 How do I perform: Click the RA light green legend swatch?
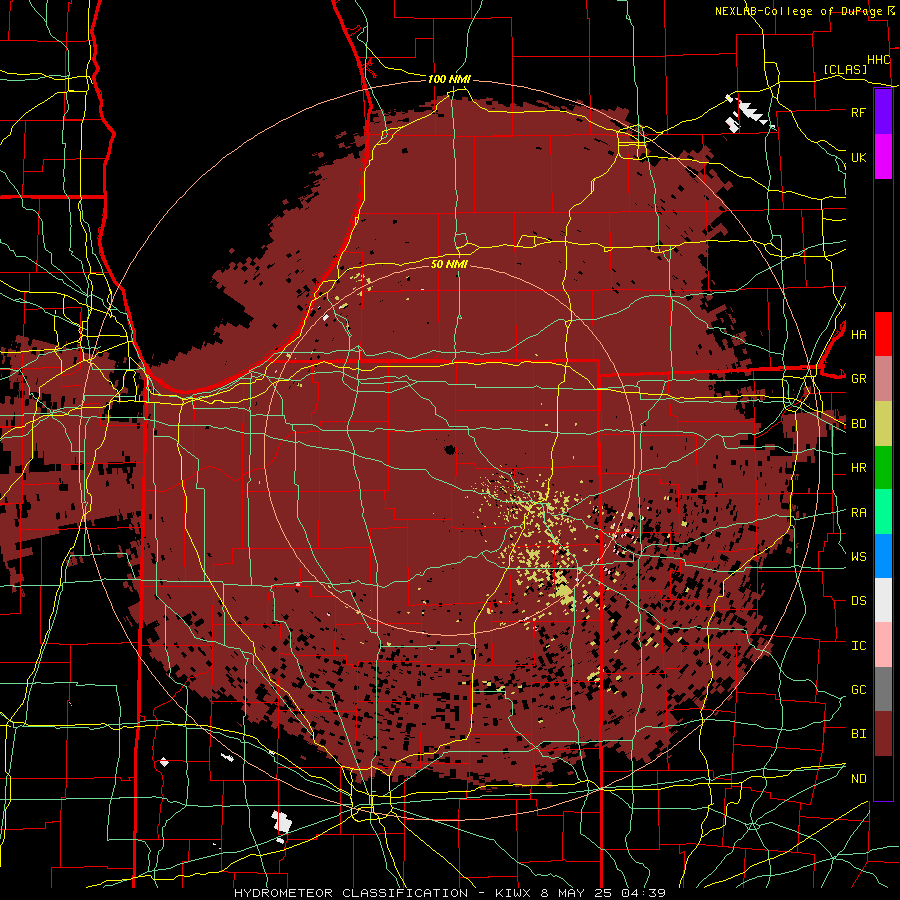pyautogui.click(x=883, y=512)
